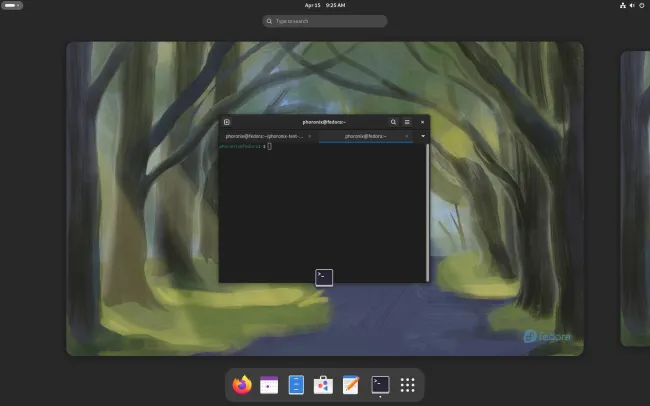Launch the Calendar app in dock
The image size is (650, 406).
(x=269, y=384)
